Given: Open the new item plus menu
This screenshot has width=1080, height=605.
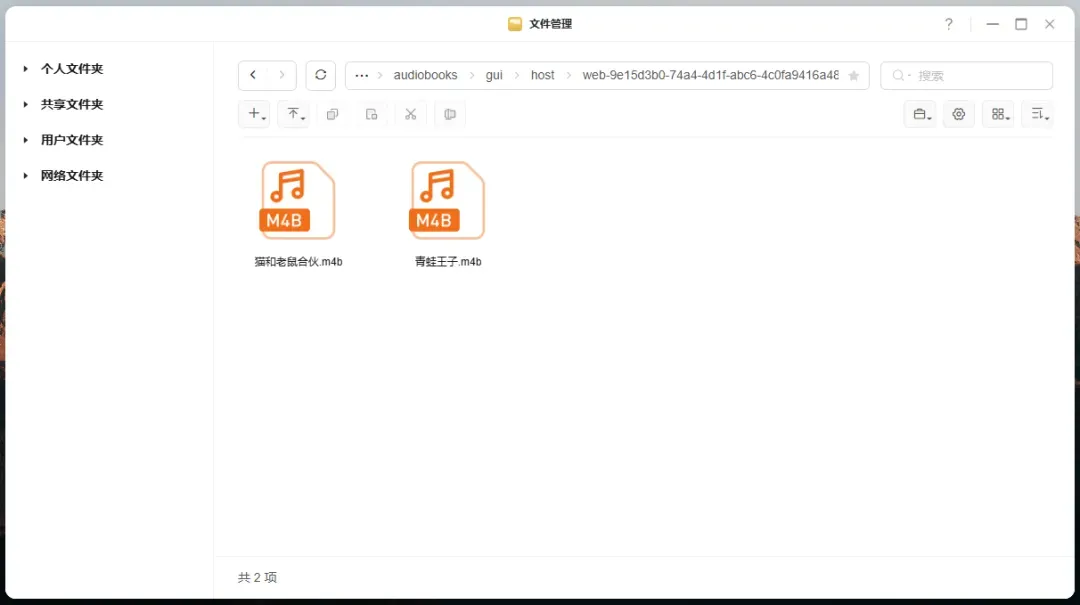Looking at the screenshot, I should tap(254, 114).
